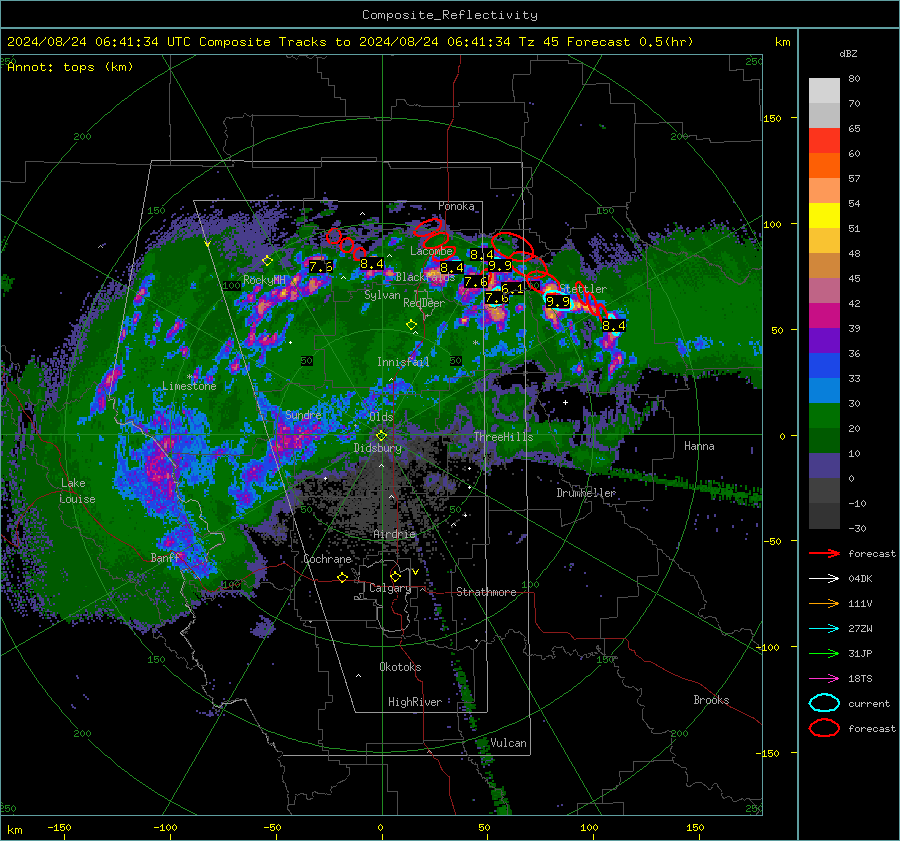Viewport: 900px width, 841px height.
Task: Click the yellow radar-site diamond above Didsbury
Action: [x=382, y=436]
